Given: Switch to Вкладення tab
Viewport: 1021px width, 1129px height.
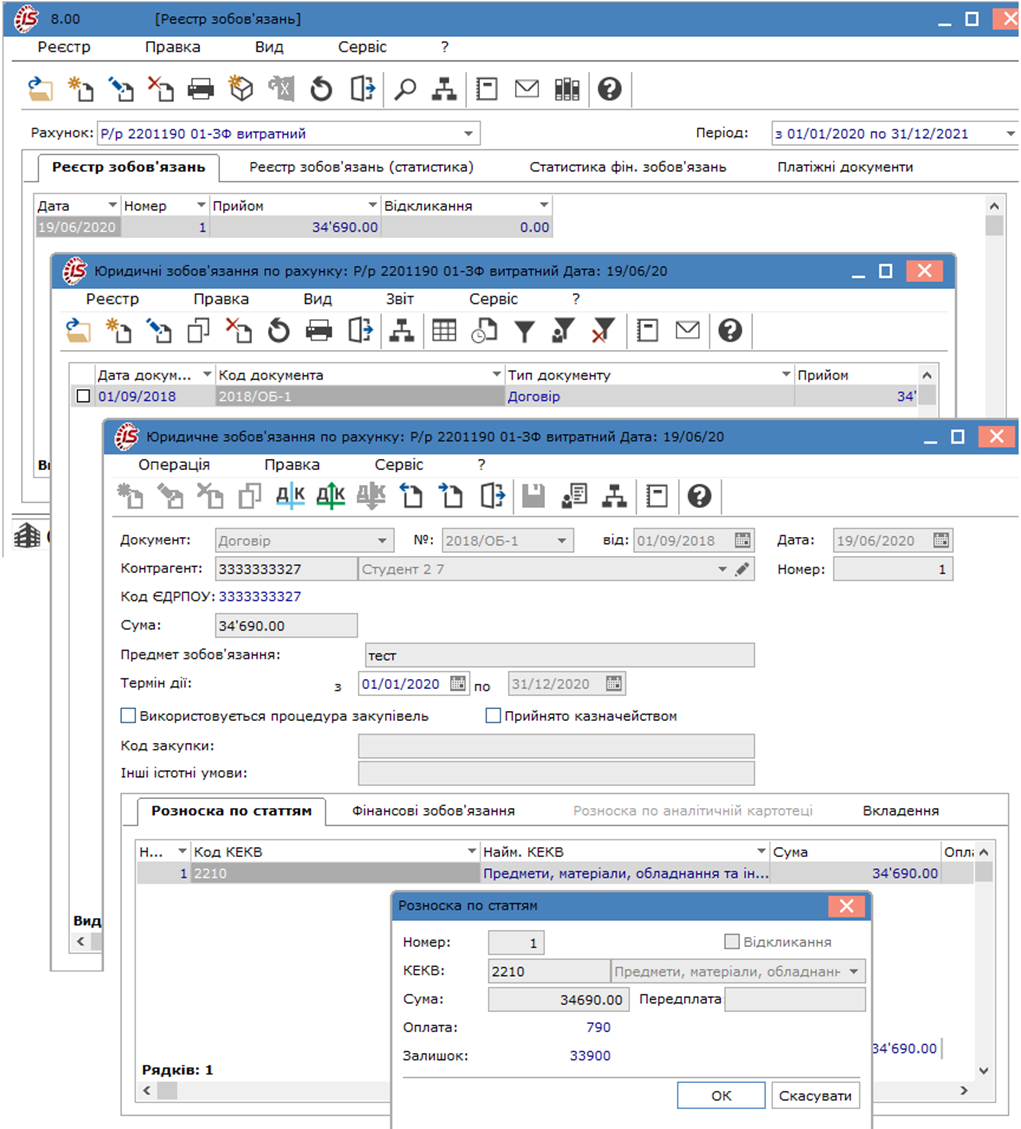Looking at the screenshot, I should coord(901,811).
